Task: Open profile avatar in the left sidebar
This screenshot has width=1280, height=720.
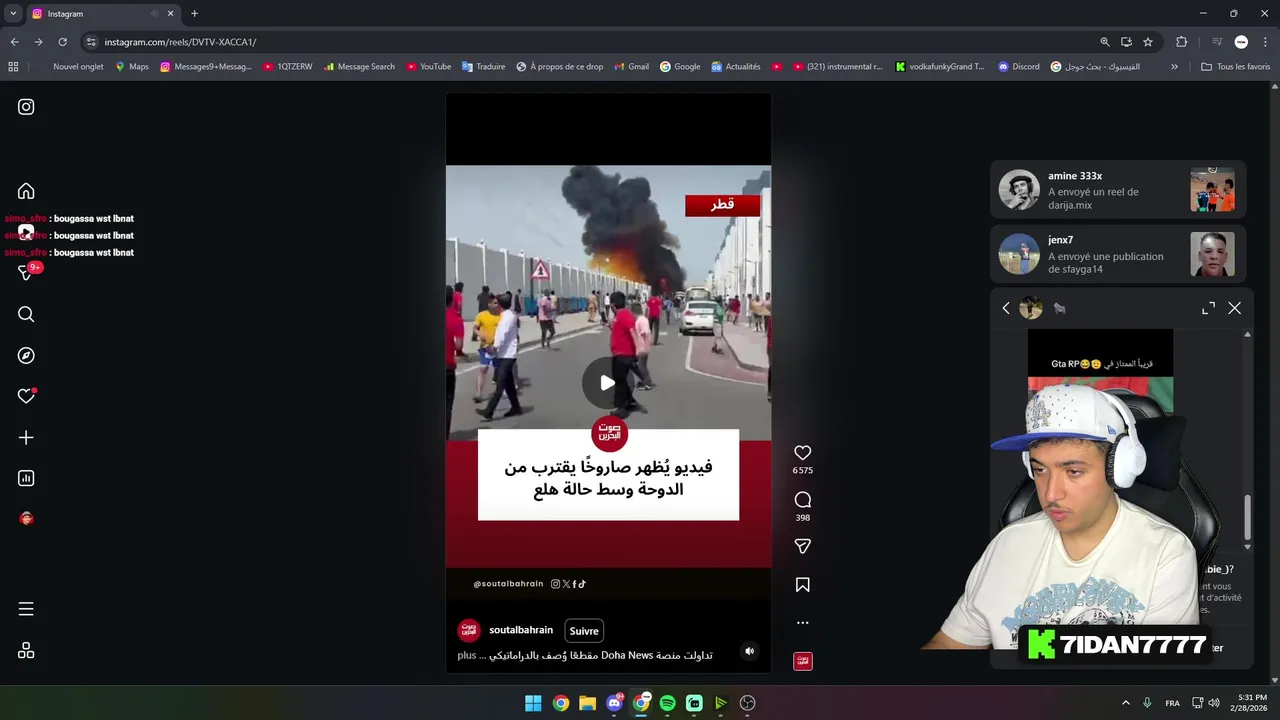Action: coord(26,518)
